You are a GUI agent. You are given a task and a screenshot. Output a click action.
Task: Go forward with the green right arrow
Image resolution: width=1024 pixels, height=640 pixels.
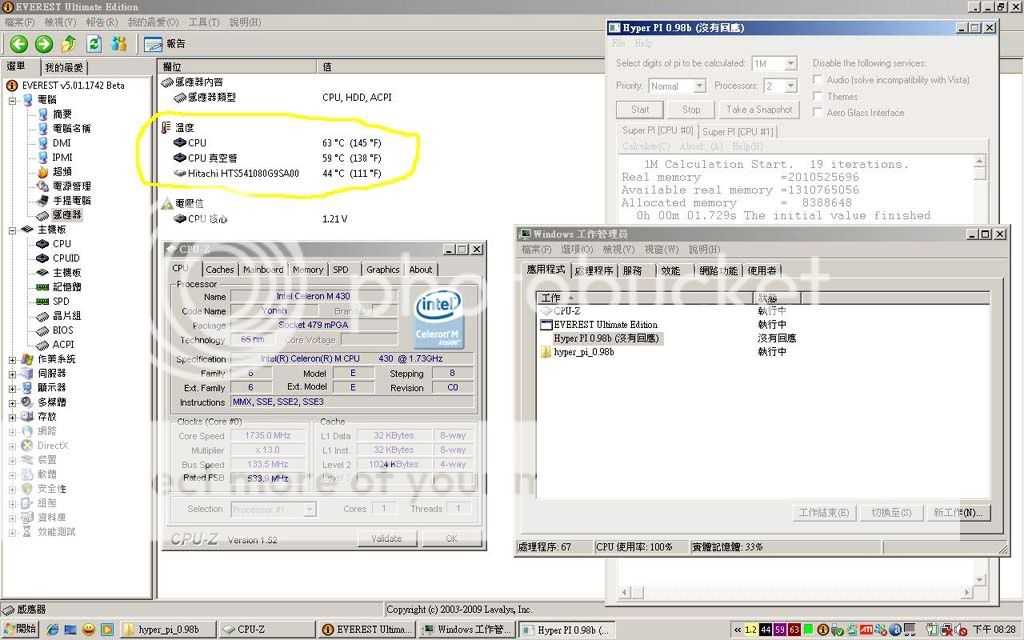tap(44, 44)
